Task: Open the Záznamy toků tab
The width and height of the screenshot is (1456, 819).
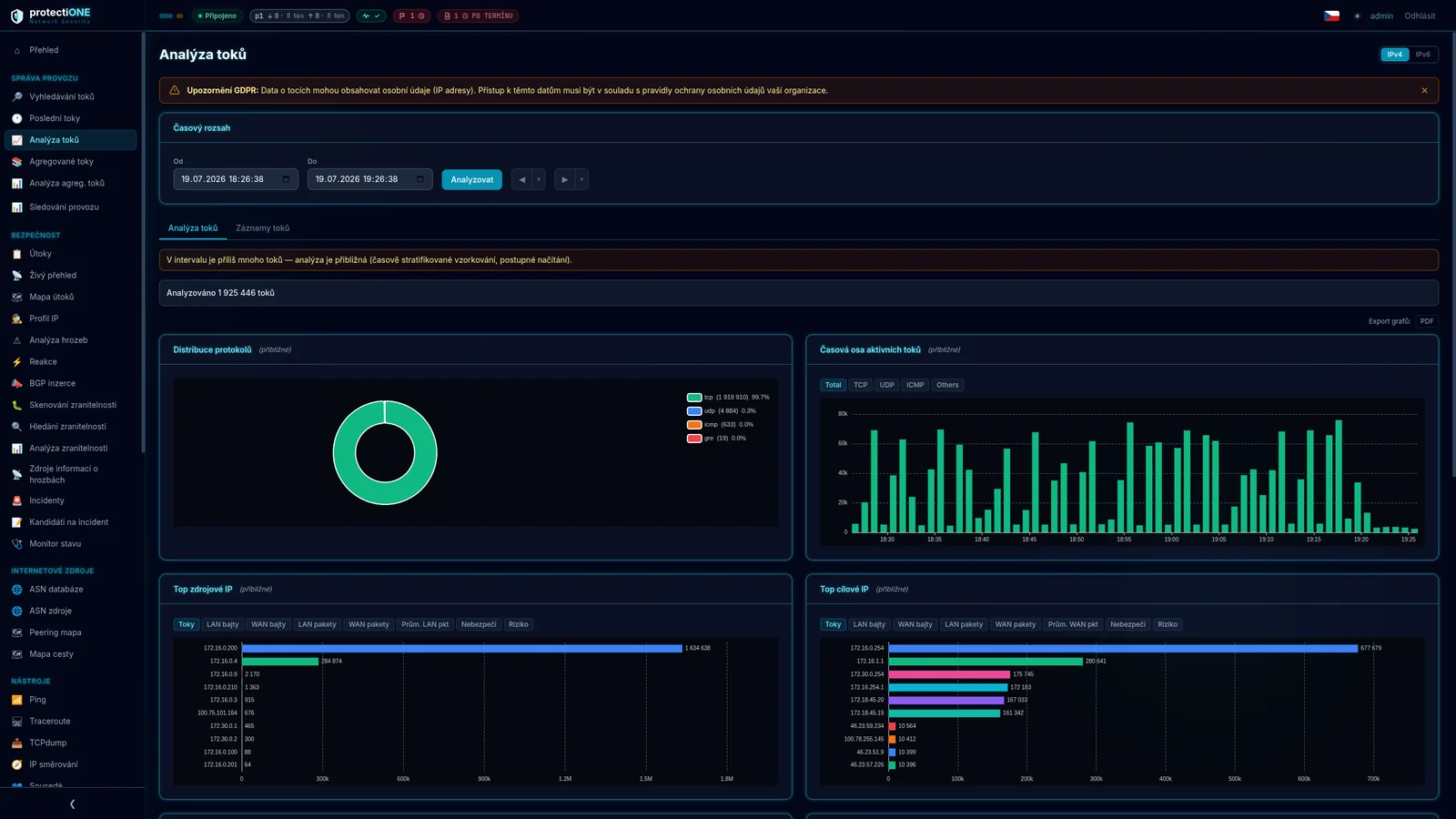Action: point(262,228)
